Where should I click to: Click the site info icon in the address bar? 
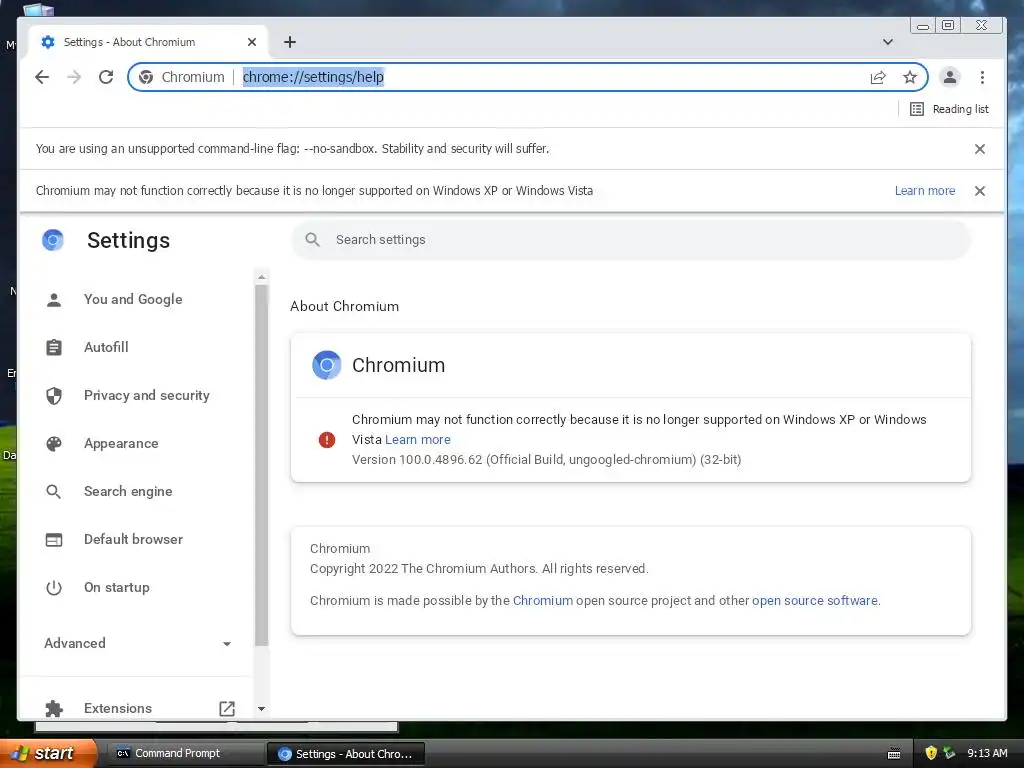(x=146, y=77)
